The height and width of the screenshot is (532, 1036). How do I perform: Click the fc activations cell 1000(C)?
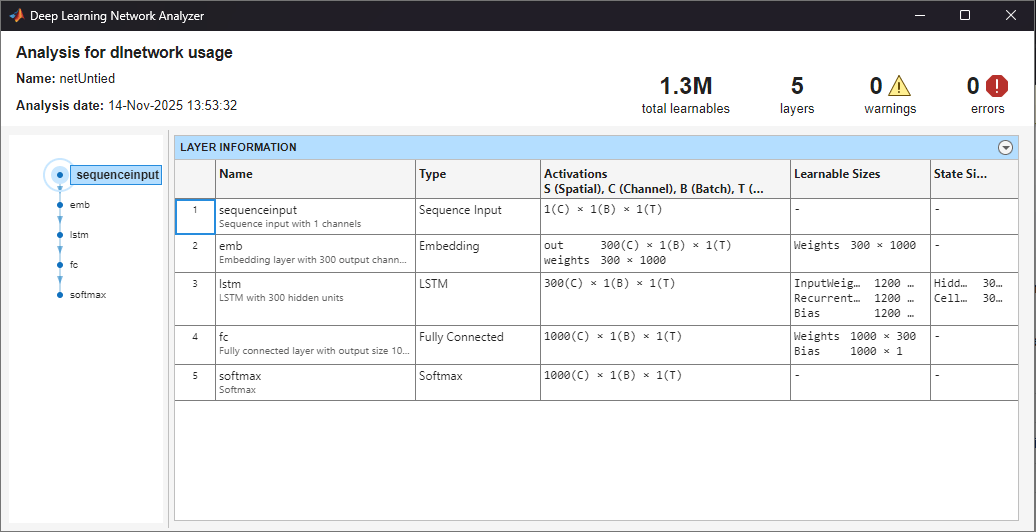[665, 344]
